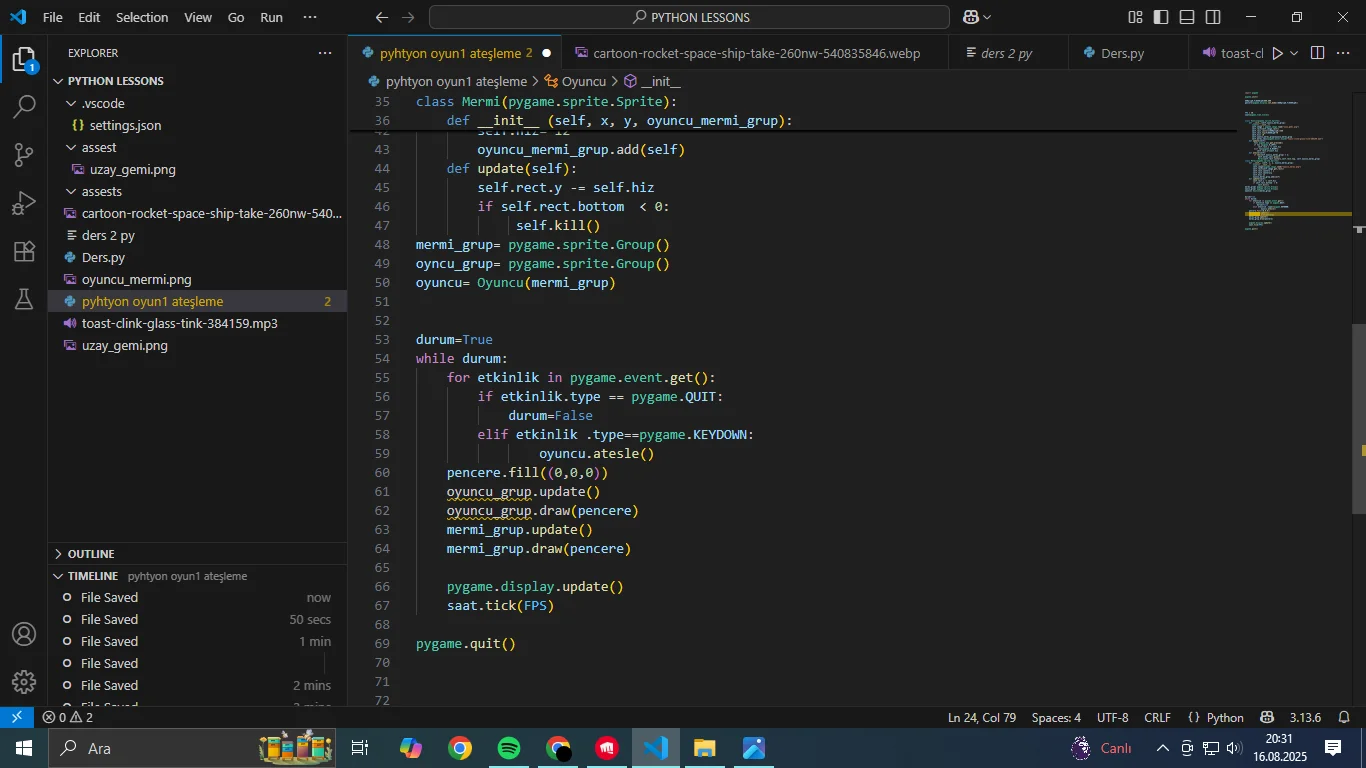Screen dimensions: 1366x768
Task: Open the run options dropdown next to play
Action: coord(1292,52)
